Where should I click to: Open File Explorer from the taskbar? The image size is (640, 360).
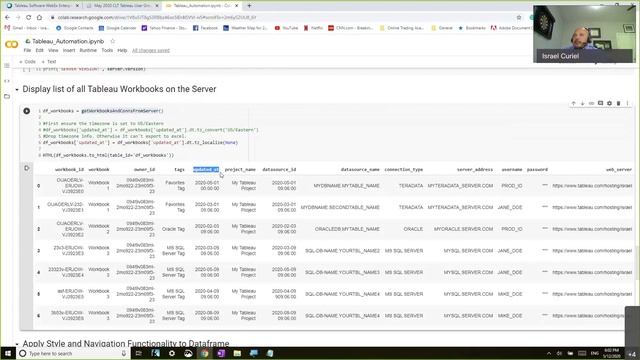pyautogui.click(x=237, y=353)
